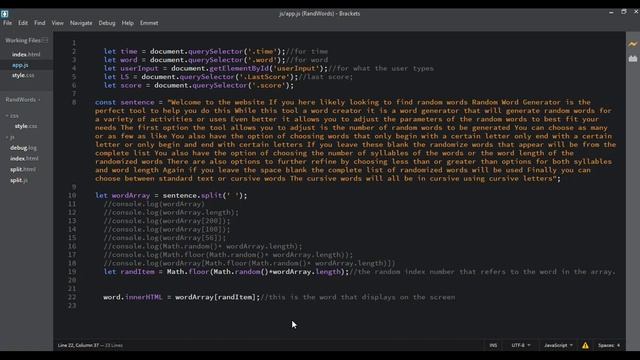The width and height of the screenshot is (640, 360).
Task: Open the Find menu
Action: coord(40,23)
